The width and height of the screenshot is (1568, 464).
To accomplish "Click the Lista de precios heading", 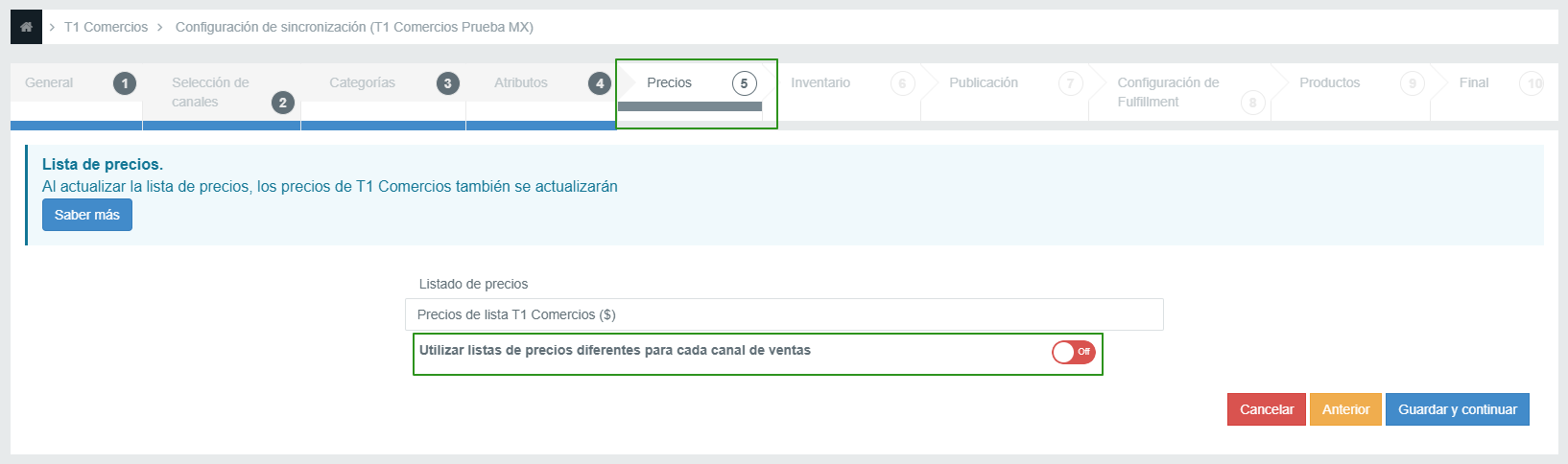I will pyautogui.click(x=103, y=164).
